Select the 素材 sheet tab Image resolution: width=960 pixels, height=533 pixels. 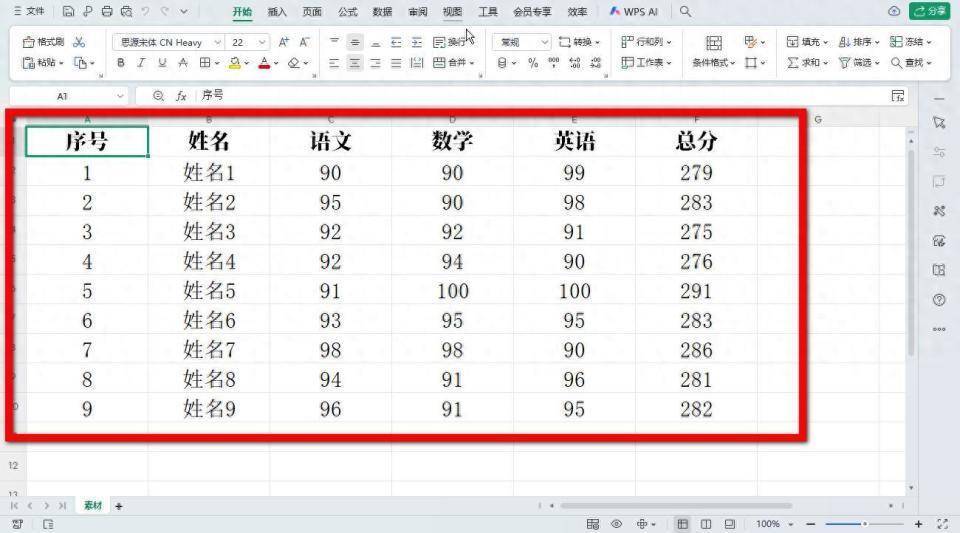pos(93,506)
